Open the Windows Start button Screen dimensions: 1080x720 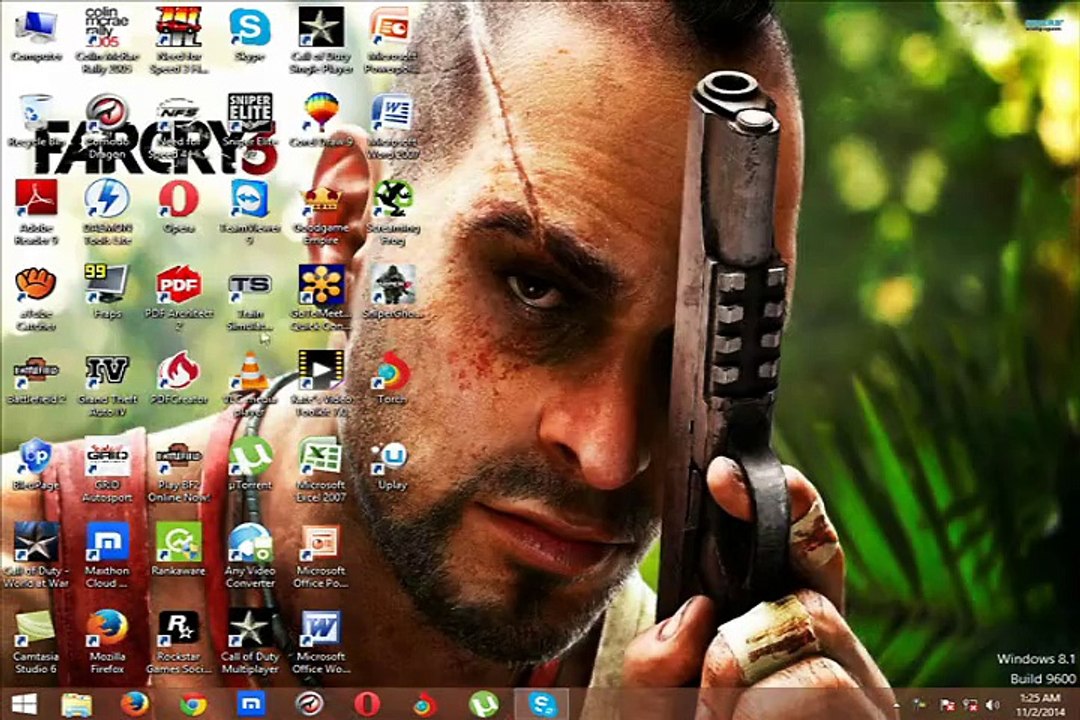[23, 704]
